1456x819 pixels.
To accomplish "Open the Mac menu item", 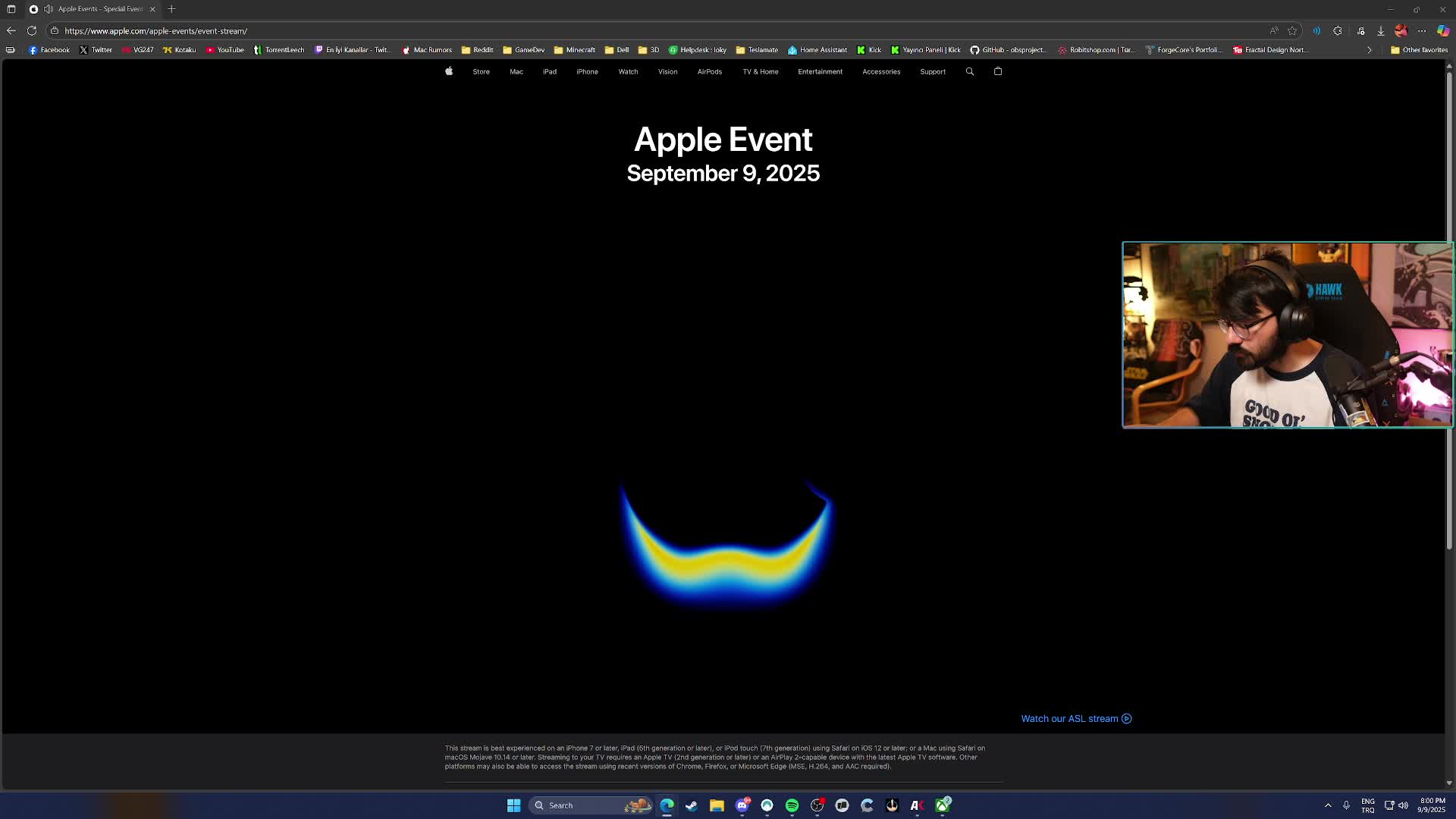I will (x=516, y=72).
